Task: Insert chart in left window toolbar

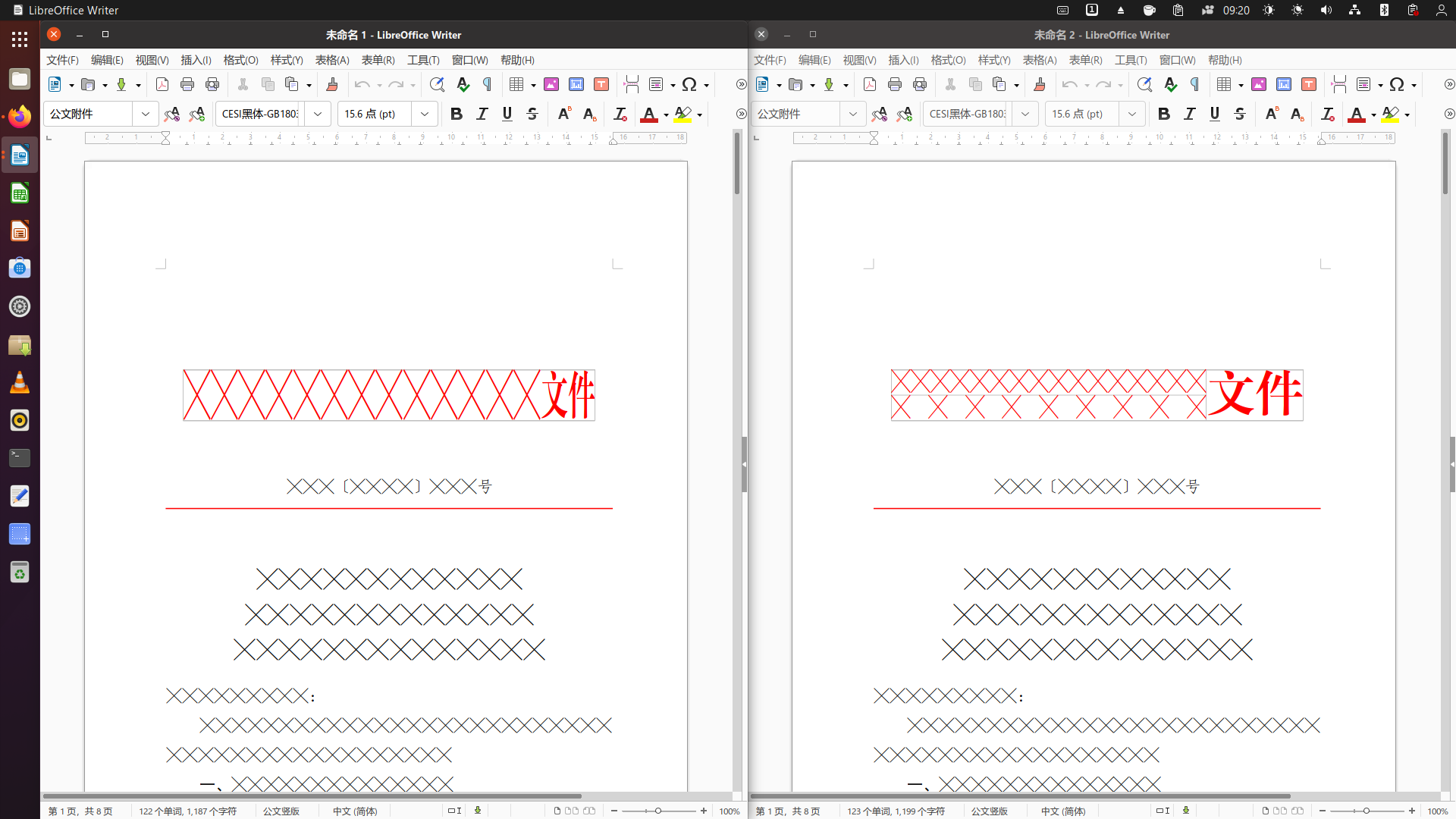Action: click(x=576, y=84)
